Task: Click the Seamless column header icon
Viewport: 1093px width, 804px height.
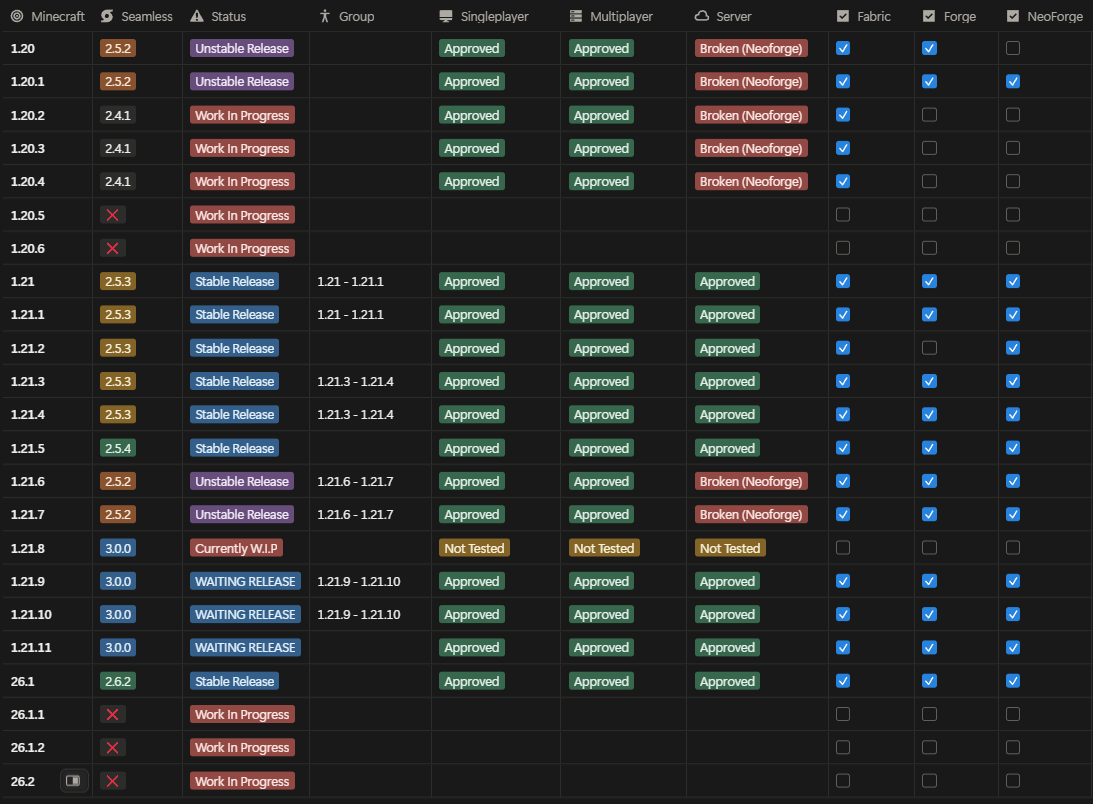Action: [107, 16]
